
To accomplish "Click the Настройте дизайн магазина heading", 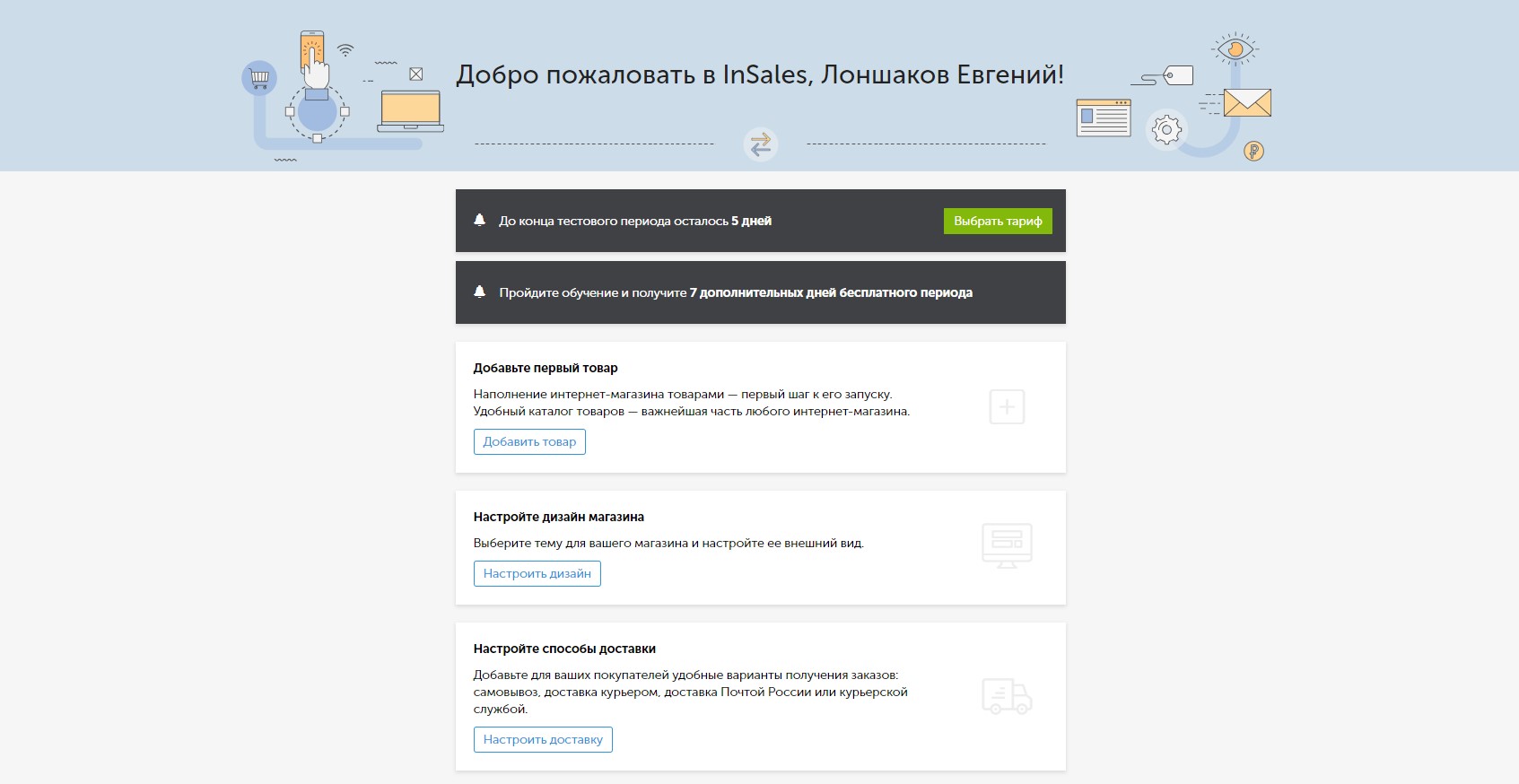I will coord(559,517).
